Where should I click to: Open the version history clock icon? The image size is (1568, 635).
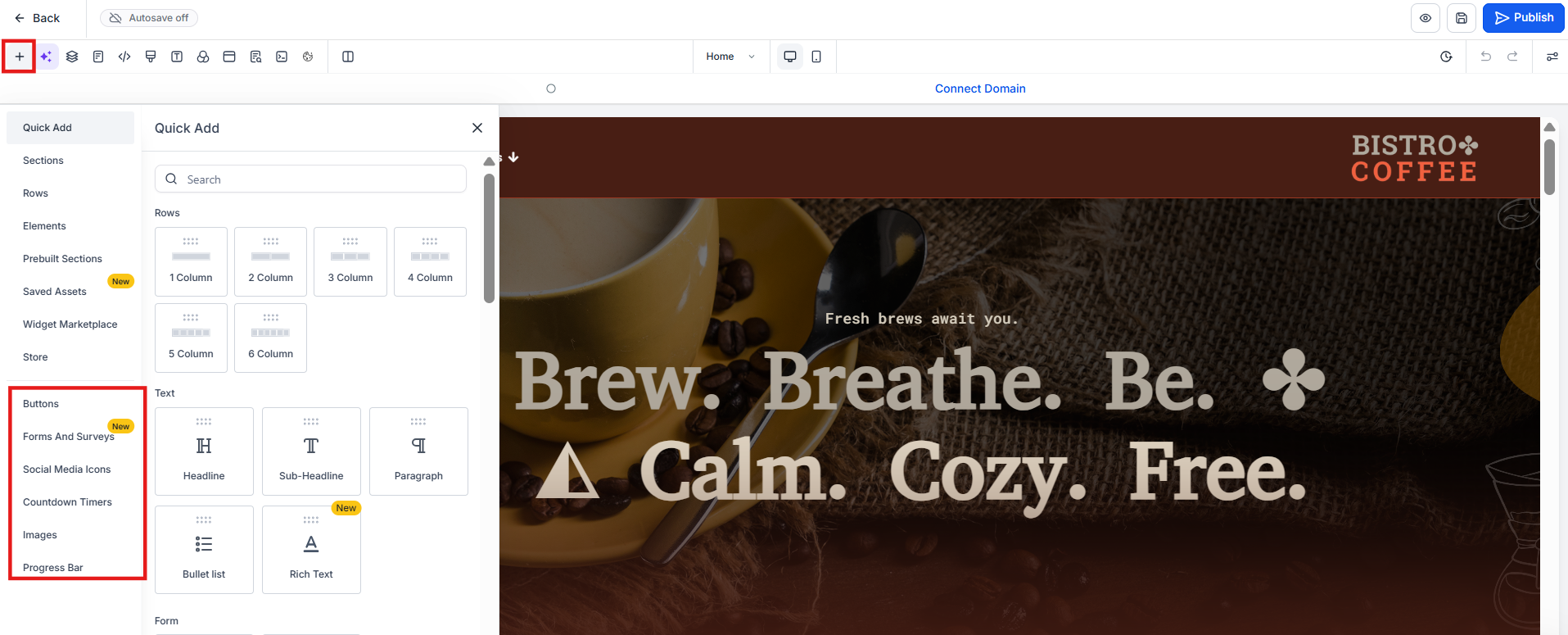(x=1446, y=57)
